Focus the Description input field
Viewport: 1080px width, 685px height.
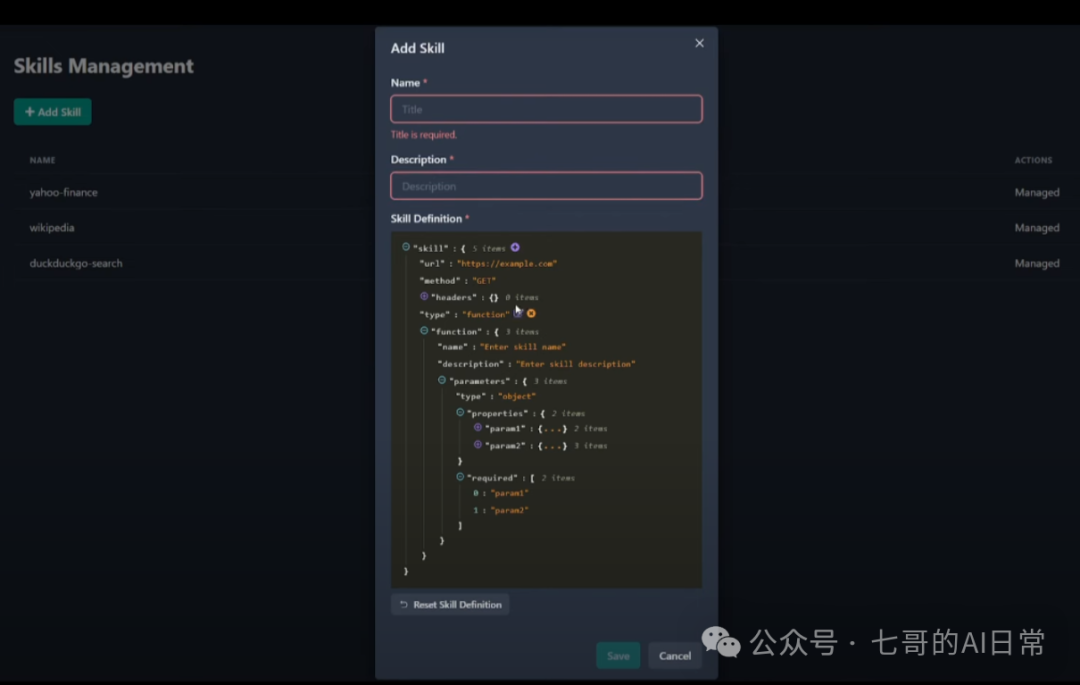point(546,186)
